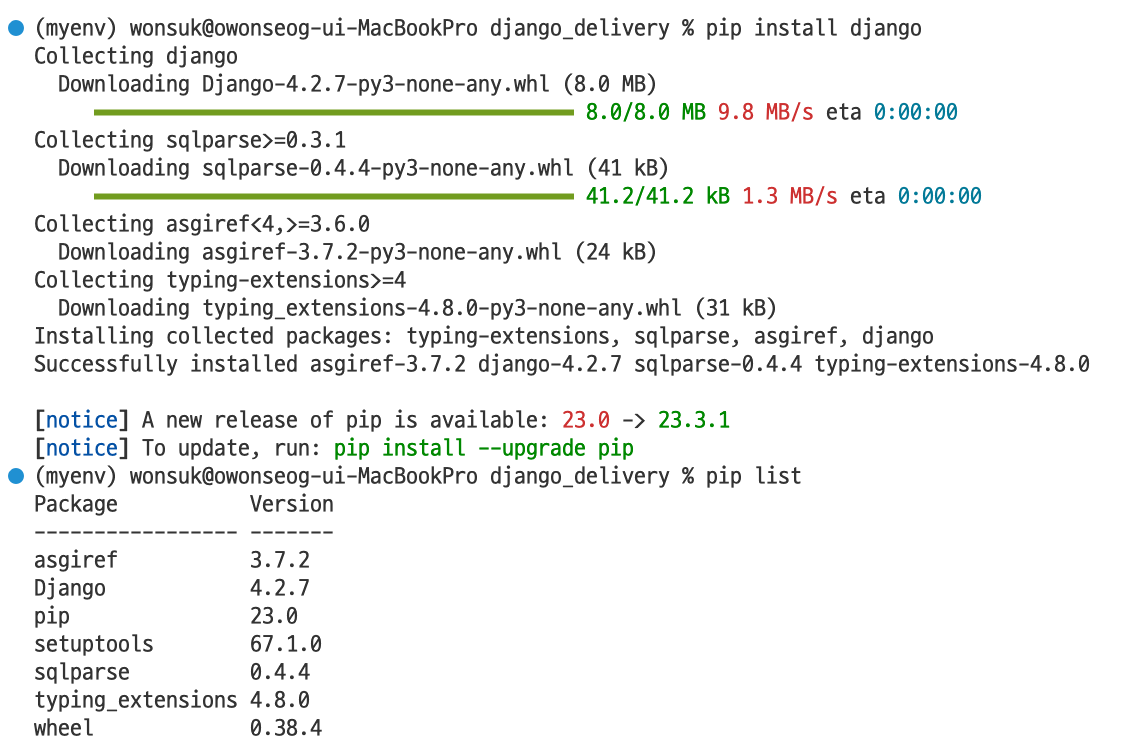The image size is (1136, 750).
Task: Click version '0.38.4' in wheel row
Action: pyautogui.click(x=286, y=728)
